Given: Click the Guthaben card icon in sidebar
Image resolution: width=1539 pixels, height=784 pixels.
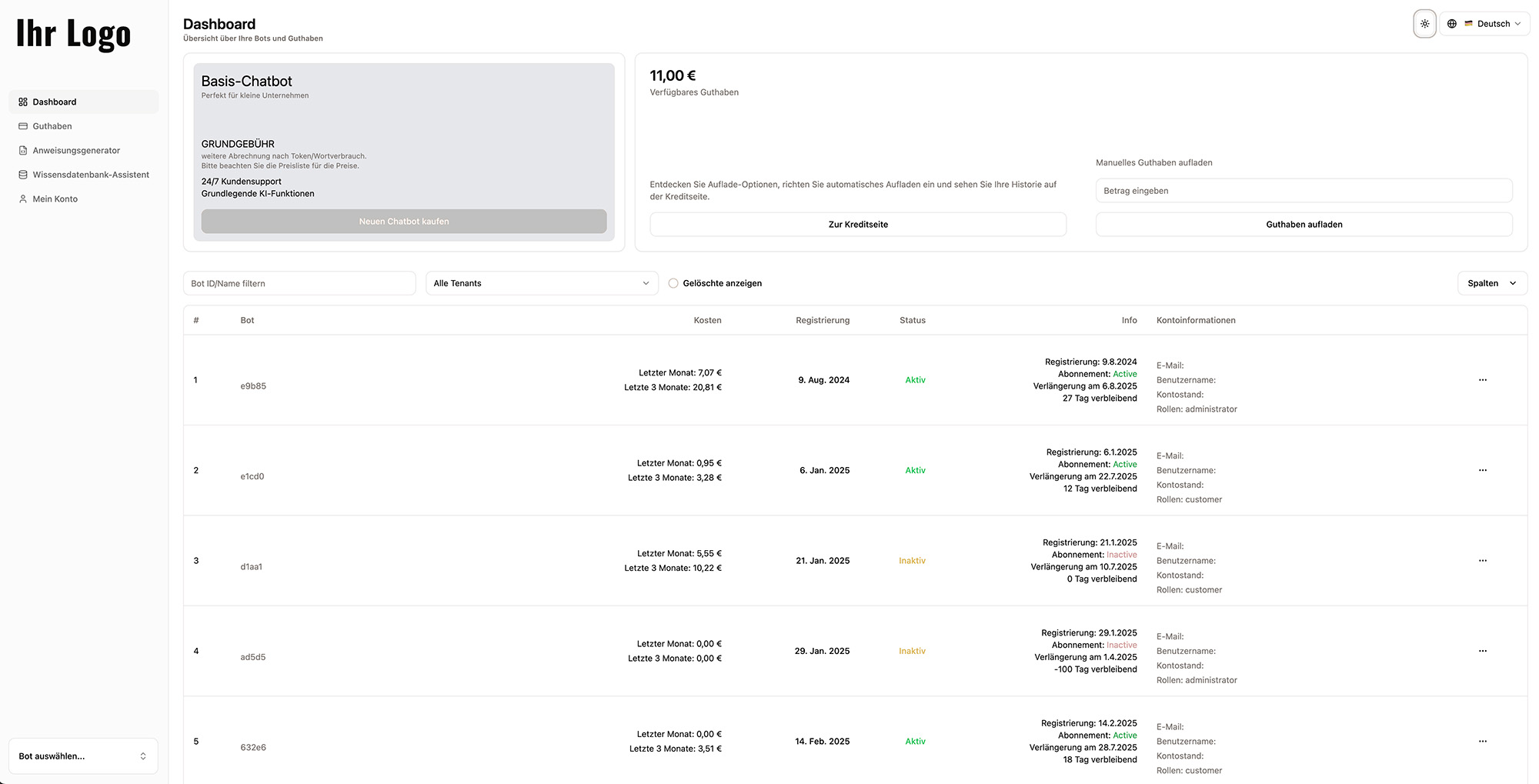Looking at the screenshot, I should coord(23,126).
